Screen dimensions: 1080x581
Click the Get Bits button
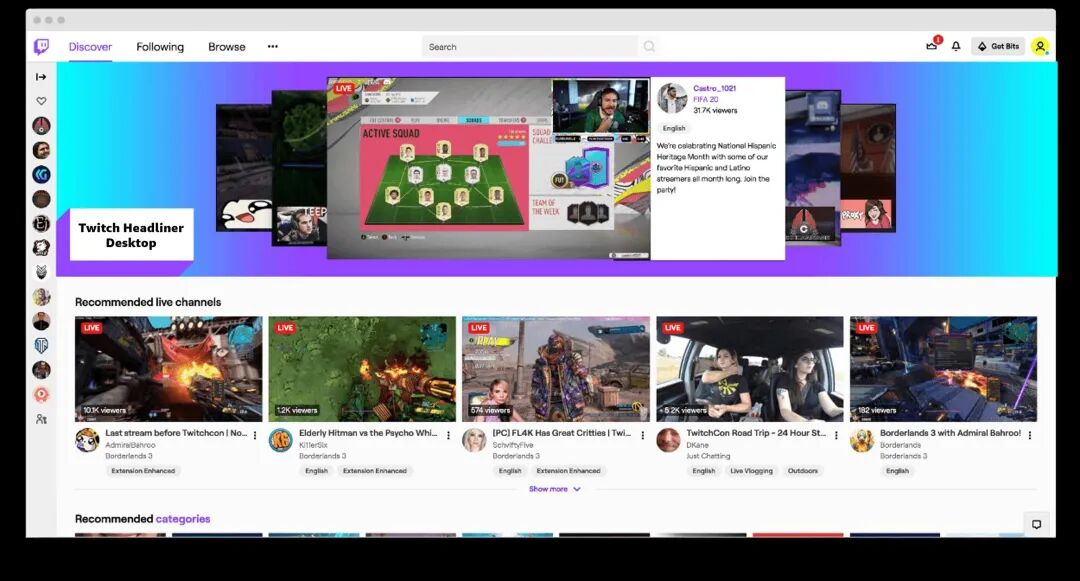(998, 46)
